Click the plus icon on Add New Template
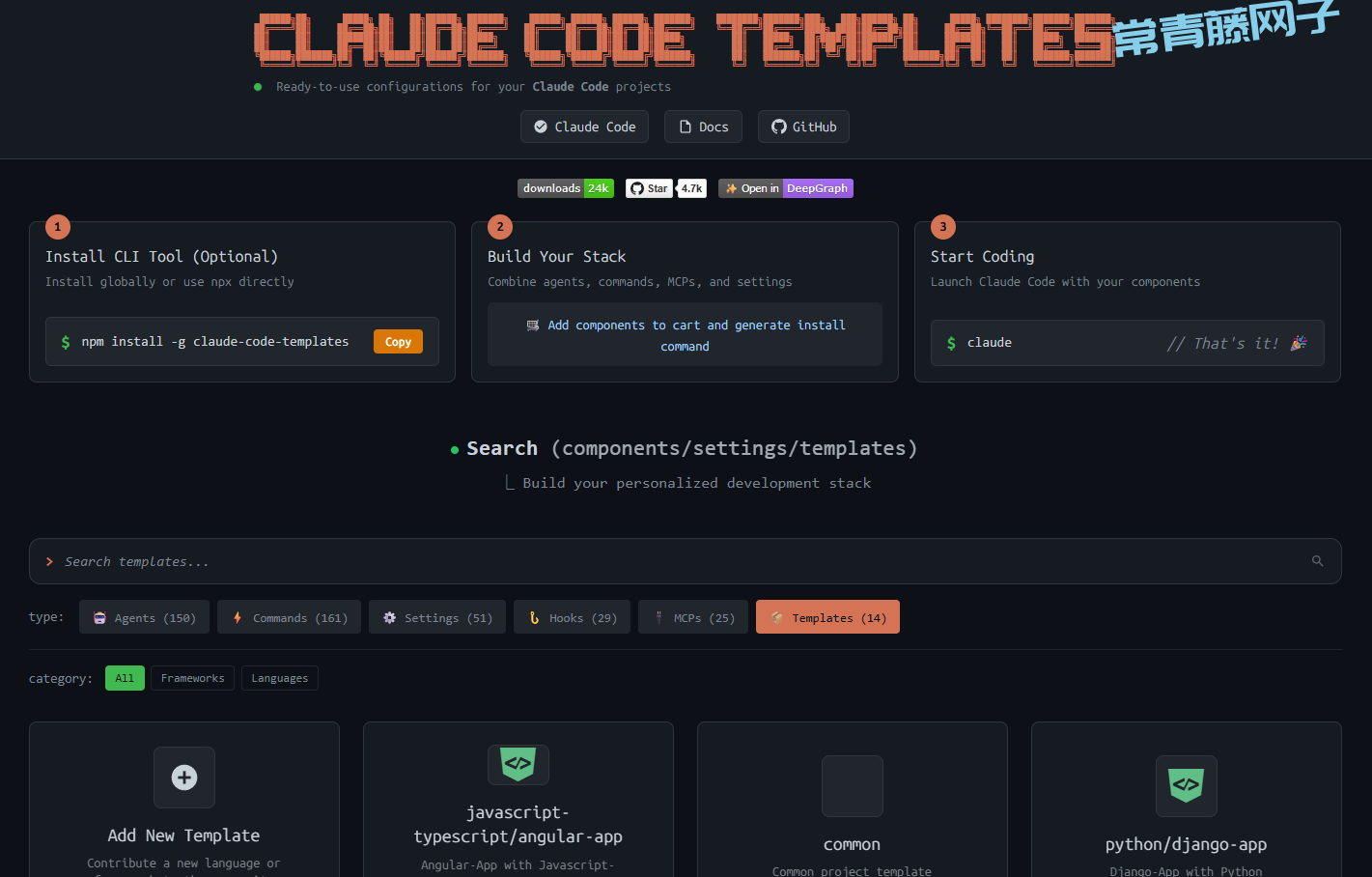The width and height of the screenshot is (1372, 877). coord(184,778)
